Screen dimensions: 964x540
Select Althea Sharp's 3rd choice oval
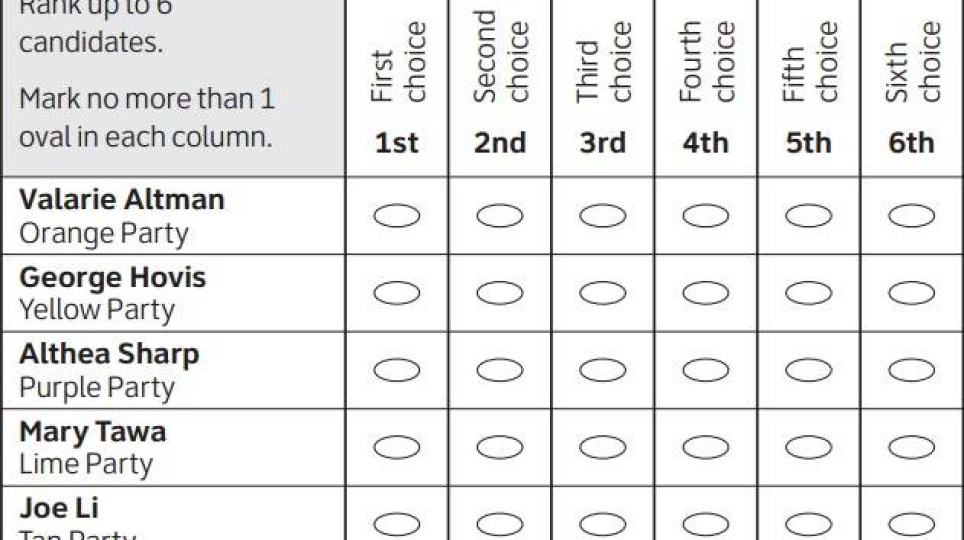tap(603, 369)
